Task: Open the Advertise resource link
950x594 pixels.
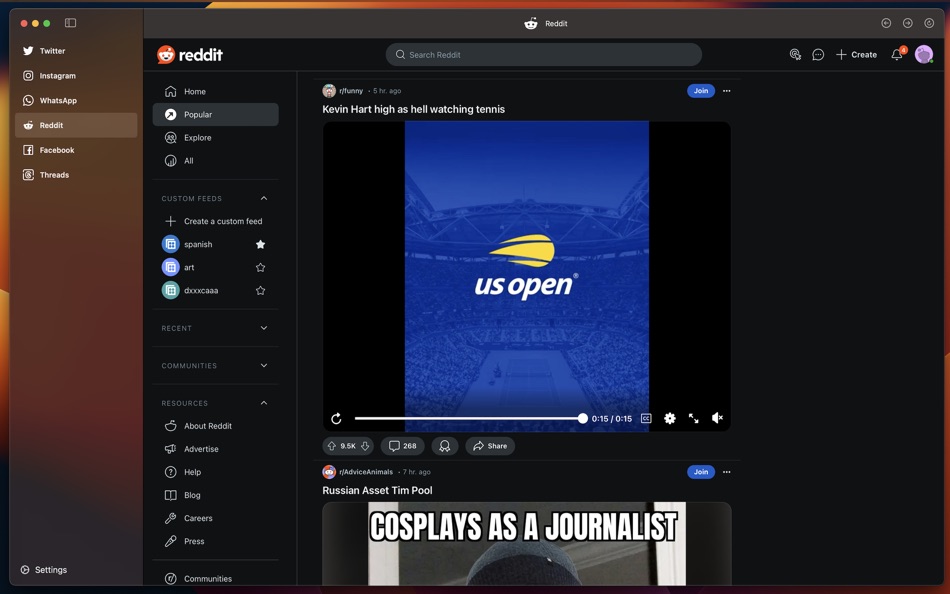Action: [x=216, y=449]
